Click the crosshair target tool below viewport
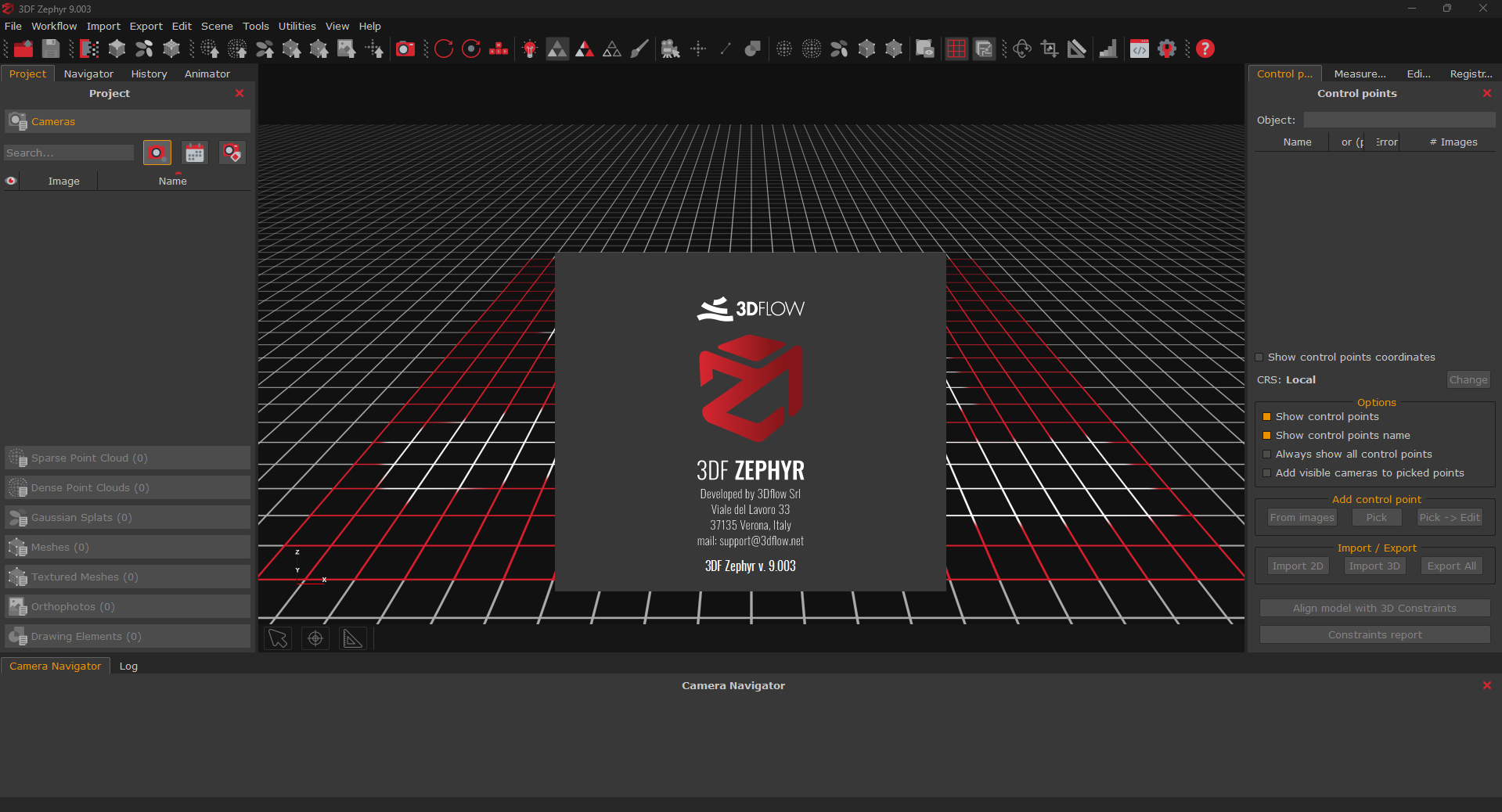This screenshot has width=1502, height=812. click(315, 638)
